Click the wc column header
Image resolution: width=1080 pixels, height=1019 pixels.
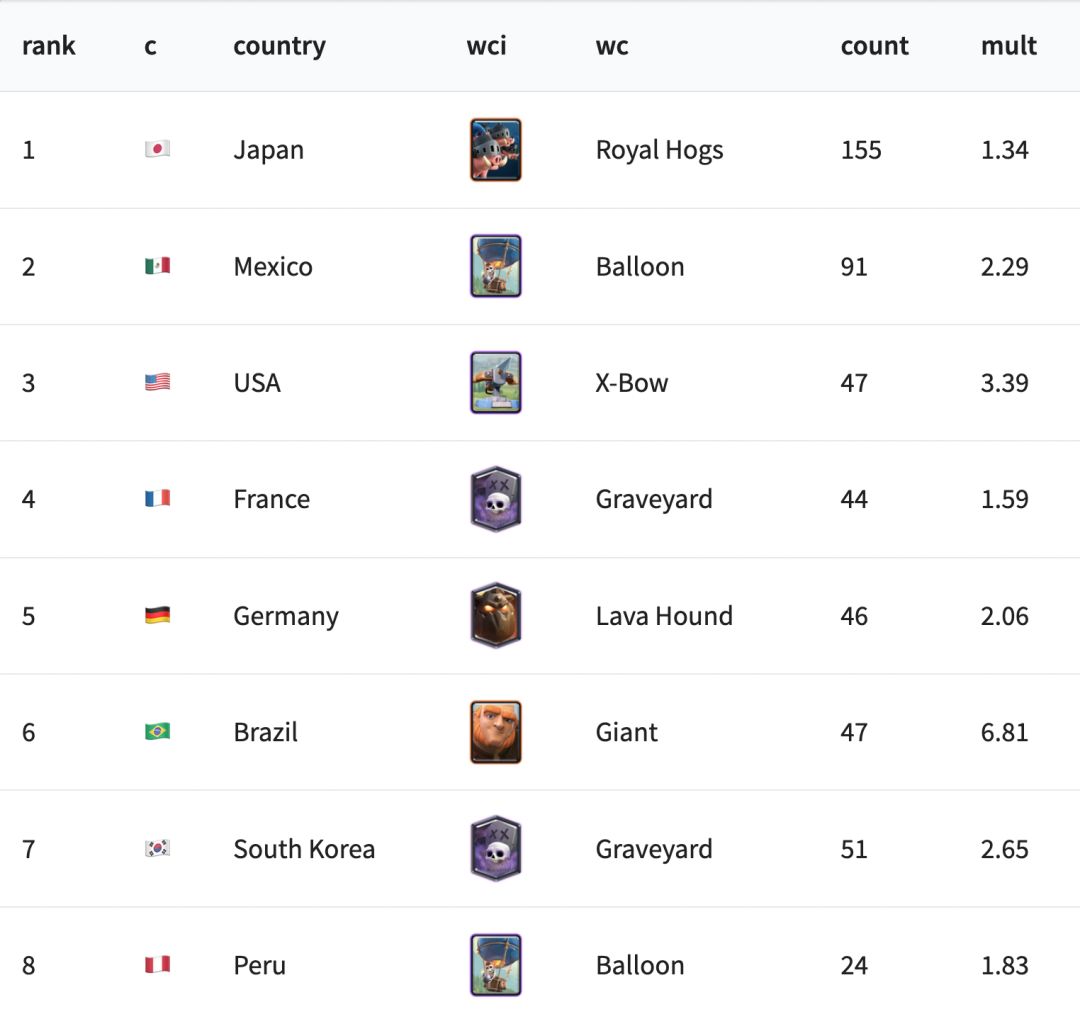[611, 46]
